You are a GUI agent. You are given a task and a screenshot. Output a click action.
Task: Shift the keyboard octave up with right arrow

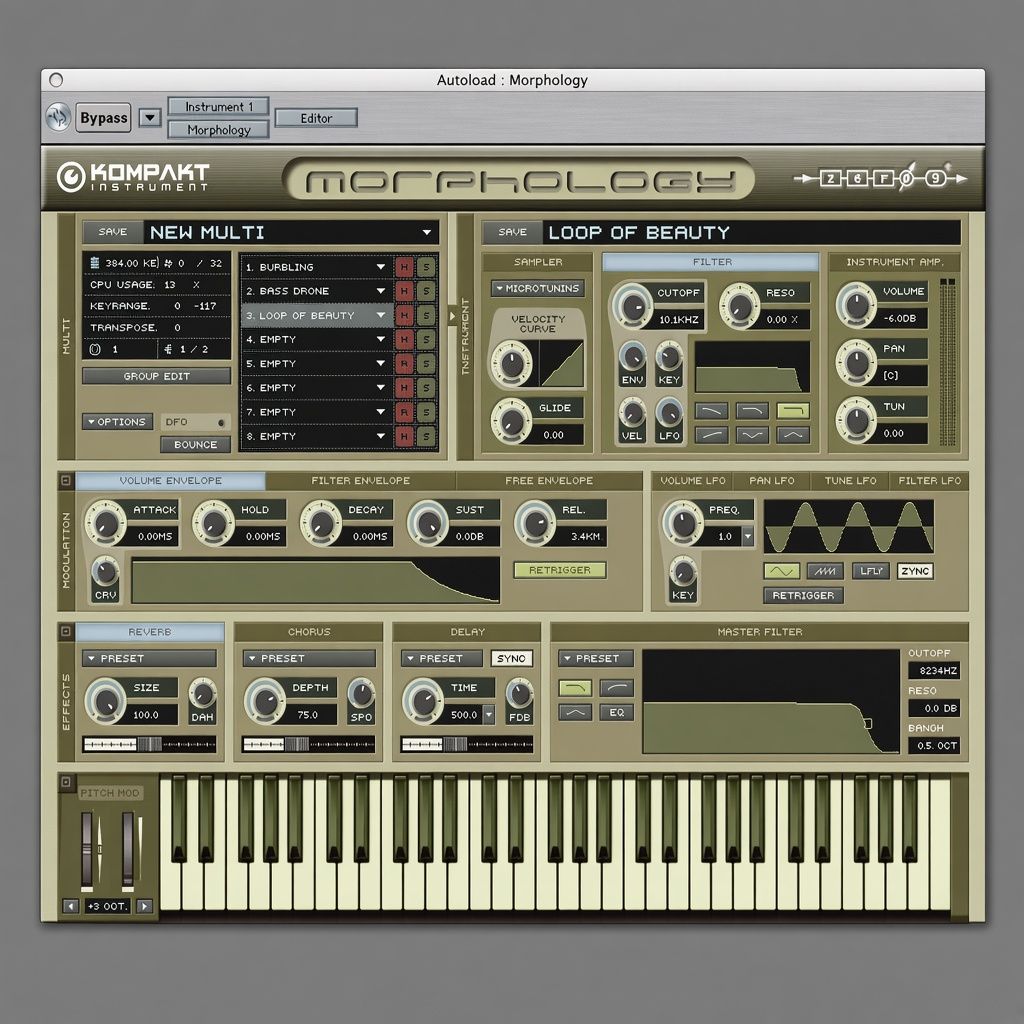145,906
